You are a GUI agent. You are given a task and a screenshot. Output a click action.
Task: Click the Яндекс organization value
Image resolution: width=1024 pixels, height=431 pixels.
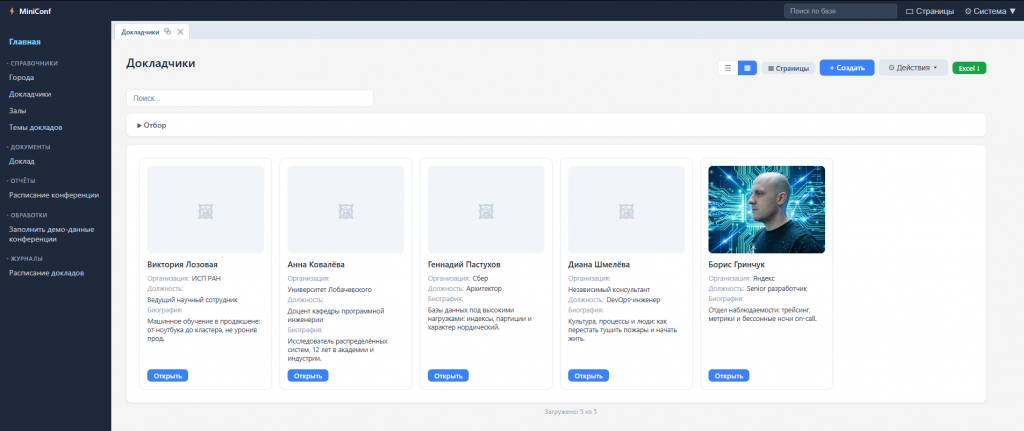[x=763, y=279]
